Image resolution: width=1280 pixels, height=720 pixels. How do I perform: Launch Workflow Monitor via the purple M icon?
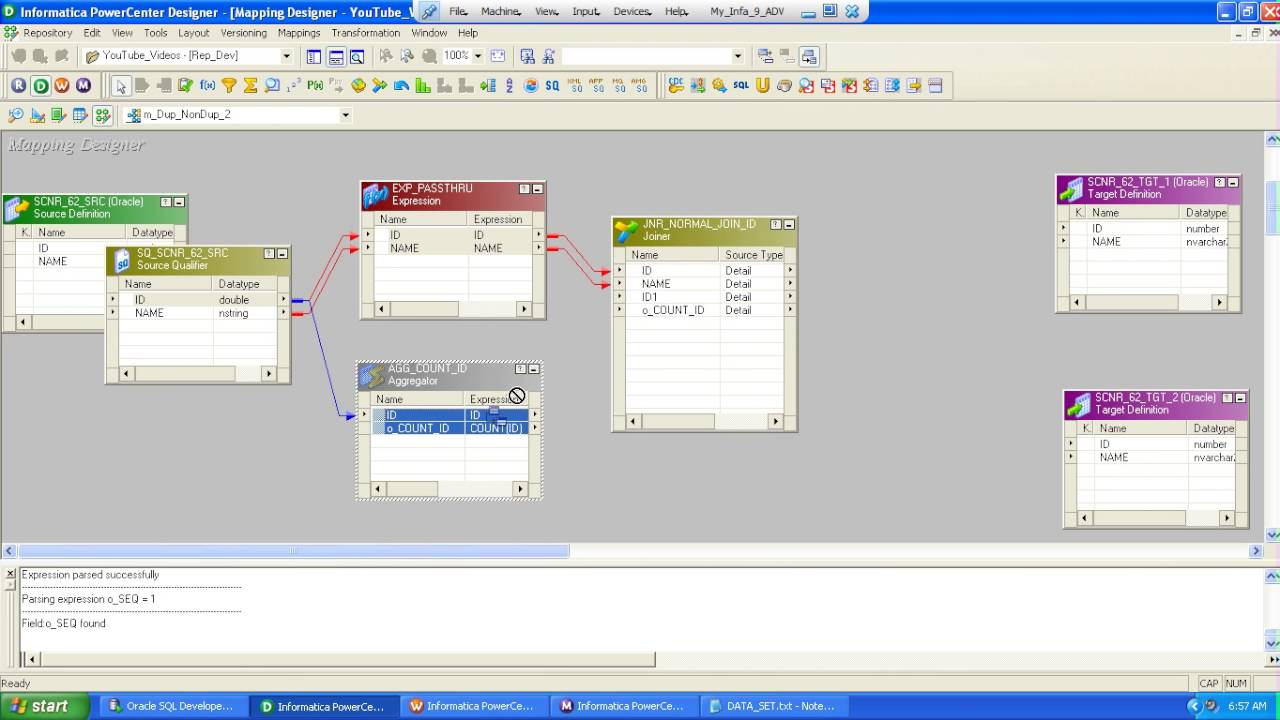pyautogui.click(x=83, y=86)
